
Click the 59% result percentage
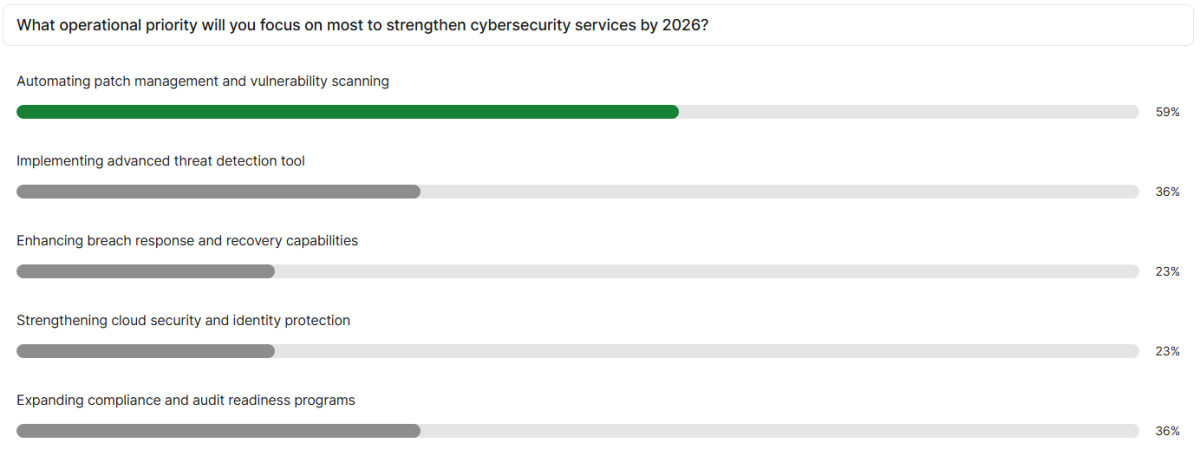[1167, 112]
